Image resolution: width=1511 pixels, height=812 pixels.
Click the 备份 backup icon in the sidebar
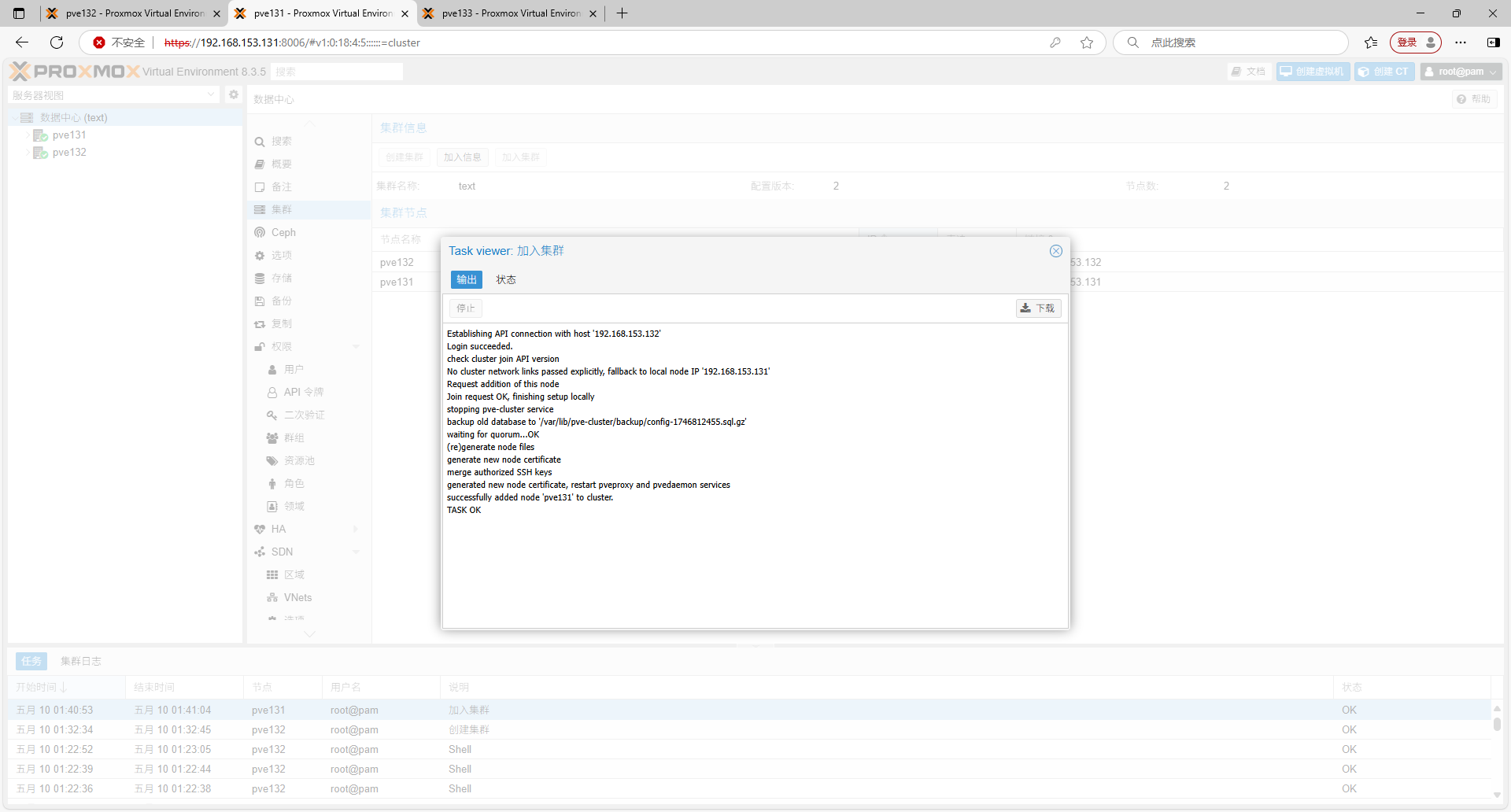point(260,301)
